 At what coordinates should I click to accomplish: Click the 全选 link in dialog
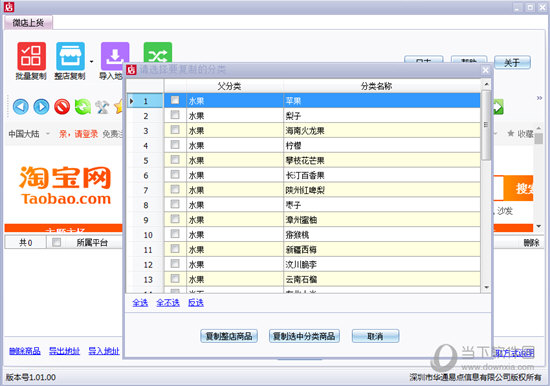pyautogui.click(x=140, y=303)
